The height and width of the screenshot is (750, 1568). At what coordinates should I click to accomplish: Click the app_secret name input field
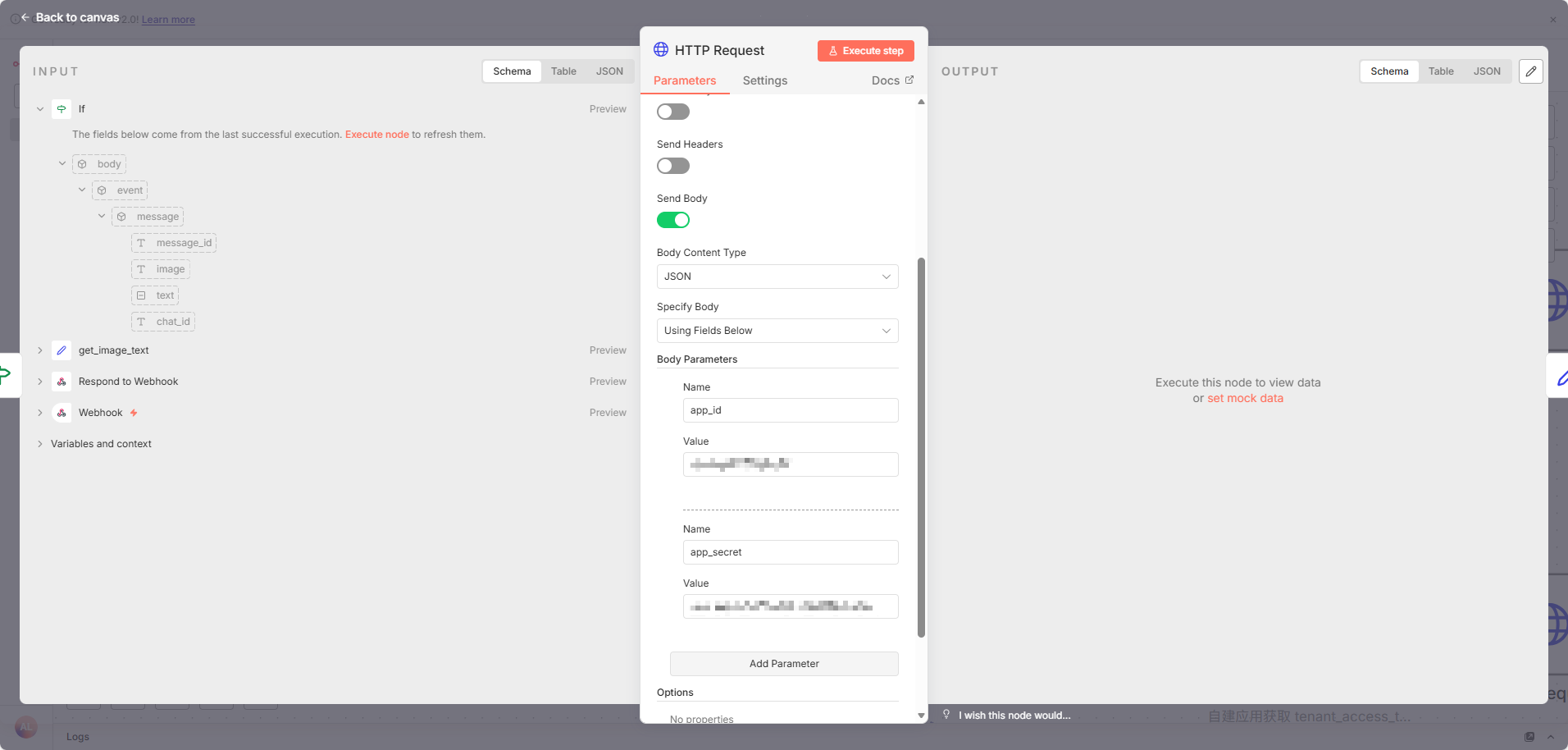click(790, 552)
